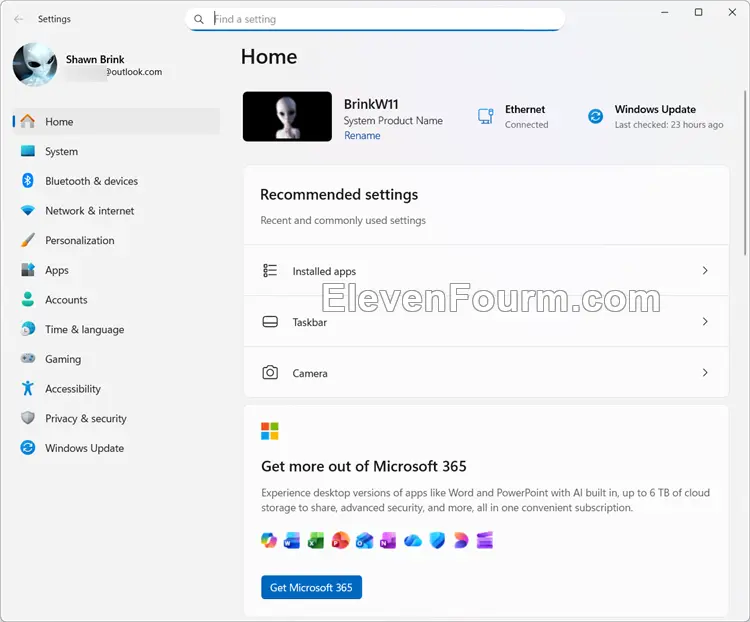The image size is (750, 622).
Task: Open Camera settings via its chevron
Action: pos(705,372)
